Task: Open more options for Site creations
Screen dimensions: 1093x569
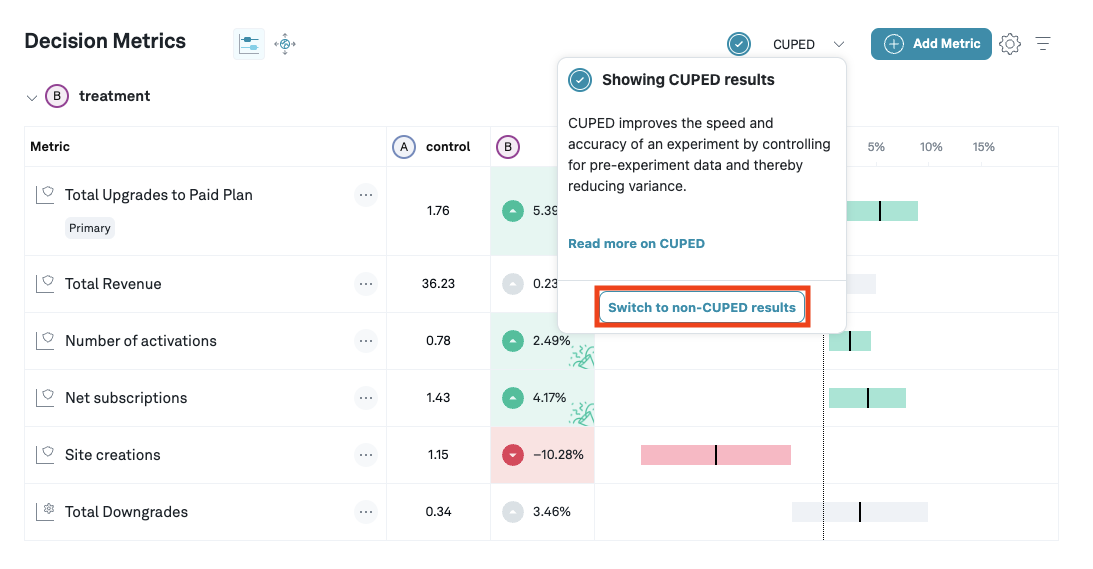Action: coord(366,455)
